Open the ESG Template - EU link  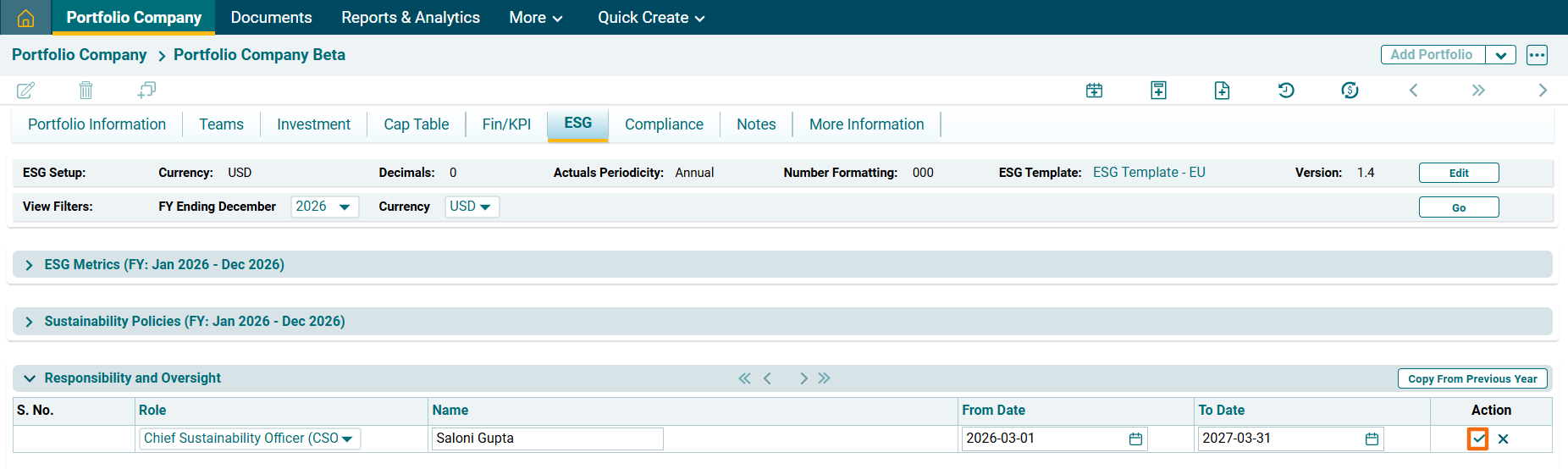tap(1148, 173)
